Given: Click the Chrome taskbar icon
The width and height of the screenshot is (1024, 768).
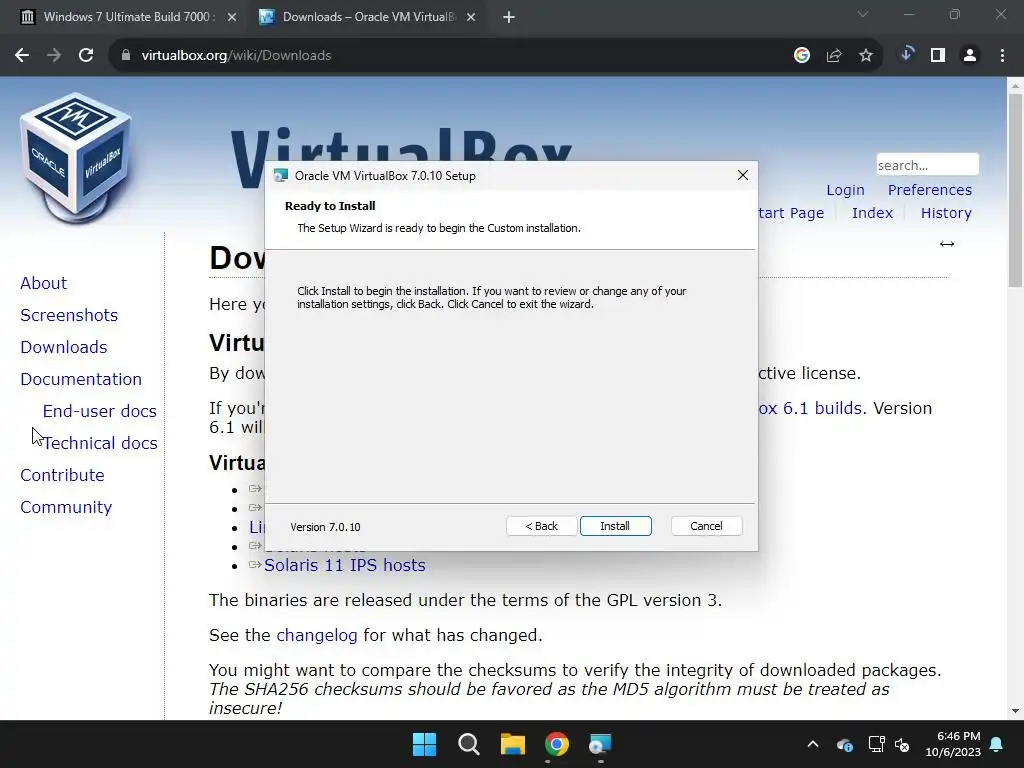Looking at the screenshot, I should tap(557, 744).
